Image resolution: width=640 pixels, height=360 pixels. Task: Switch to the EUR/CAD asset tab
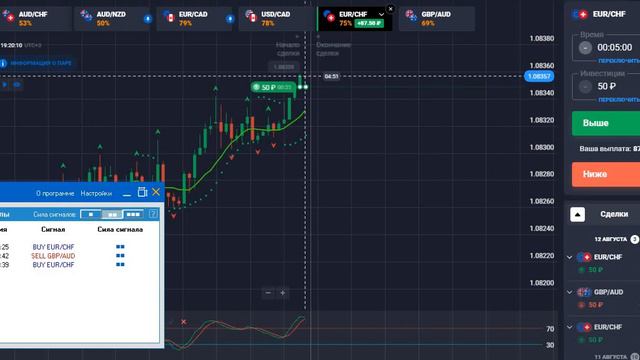194,18
